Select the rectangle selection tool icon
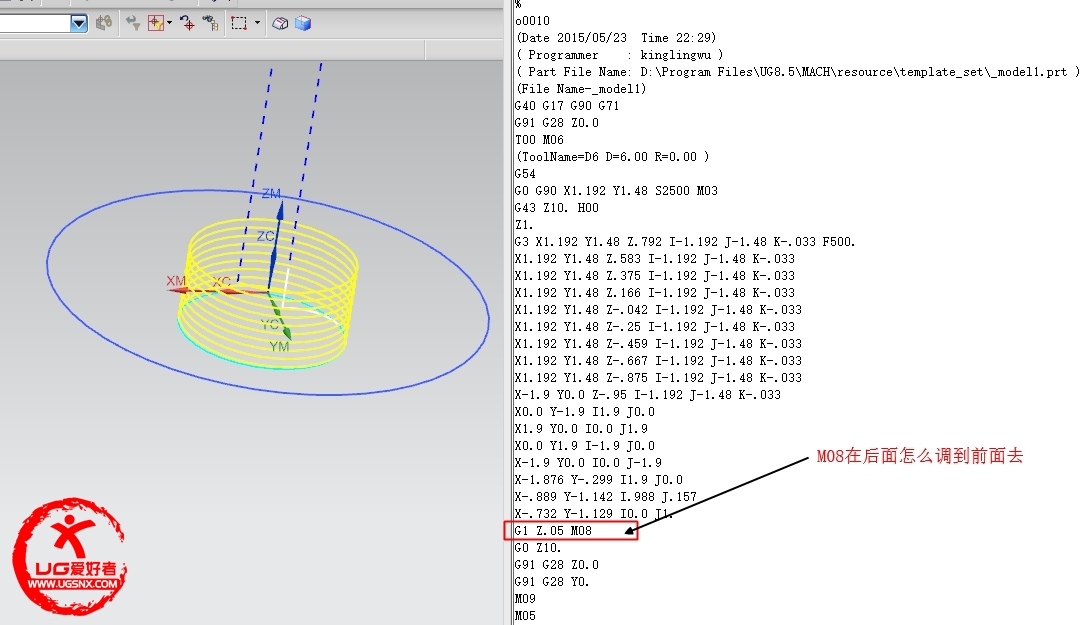The width and height of the screenshot is (1088, 625). pos(239,24)
